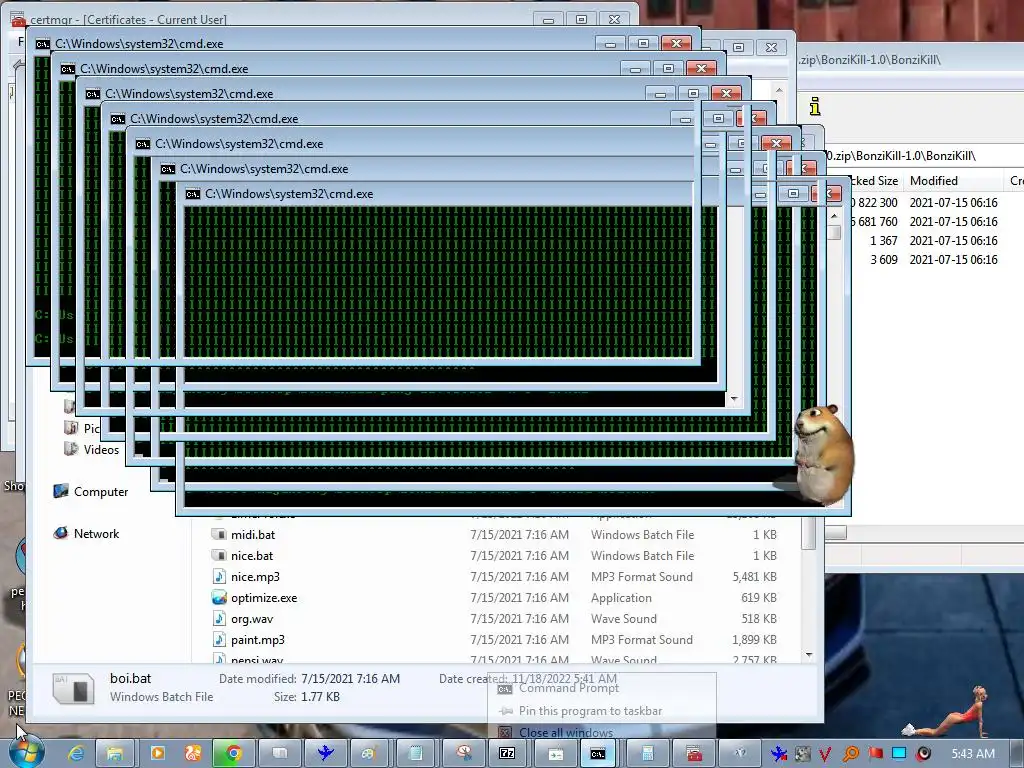Image resolution: width=1024 pixels, height=768 pixels.
Task: Open the Windows Media Player taskbar icon
Action: click(x=157, y=753)
